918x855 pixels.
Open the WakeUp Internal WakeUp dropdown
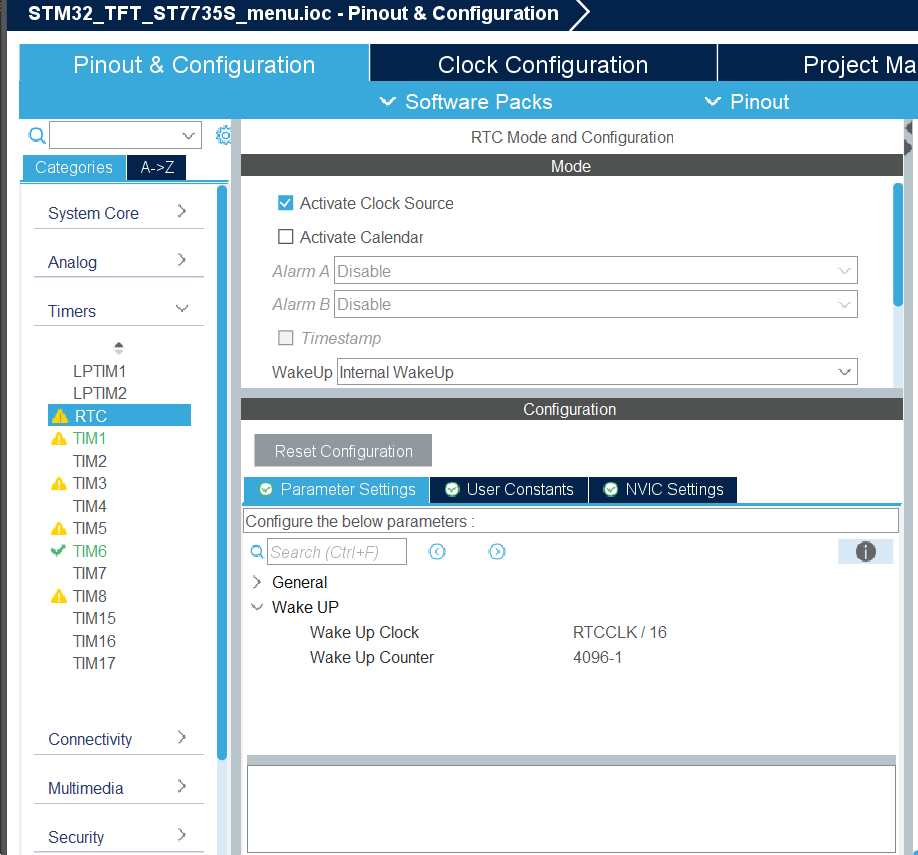(x=597, y=372)
